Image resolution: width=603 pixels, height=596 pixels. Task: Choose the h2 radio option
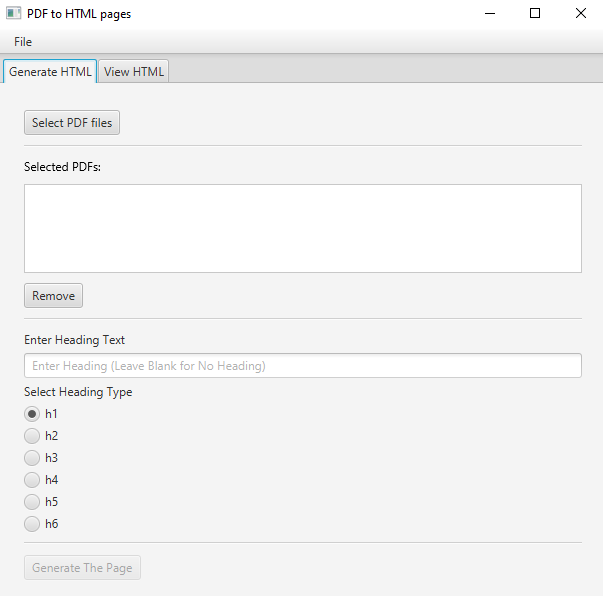(33, 436)
